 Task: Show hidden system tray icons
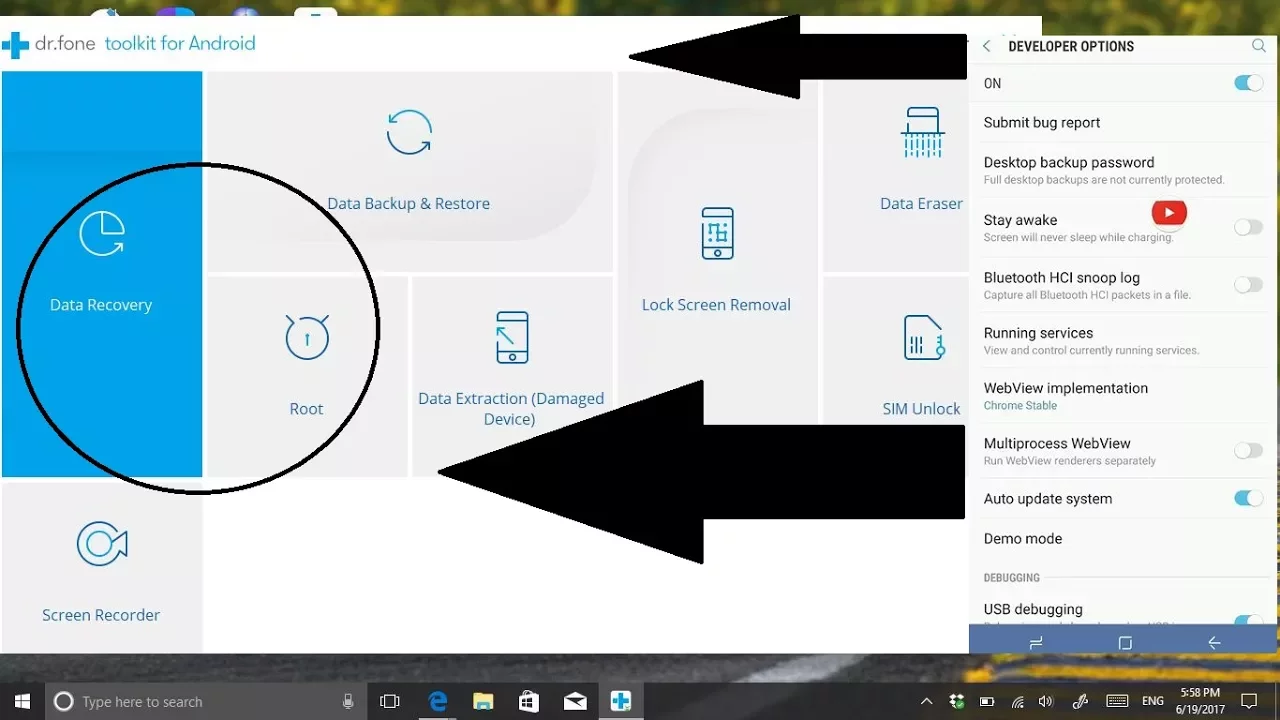[x=927, y=701]
